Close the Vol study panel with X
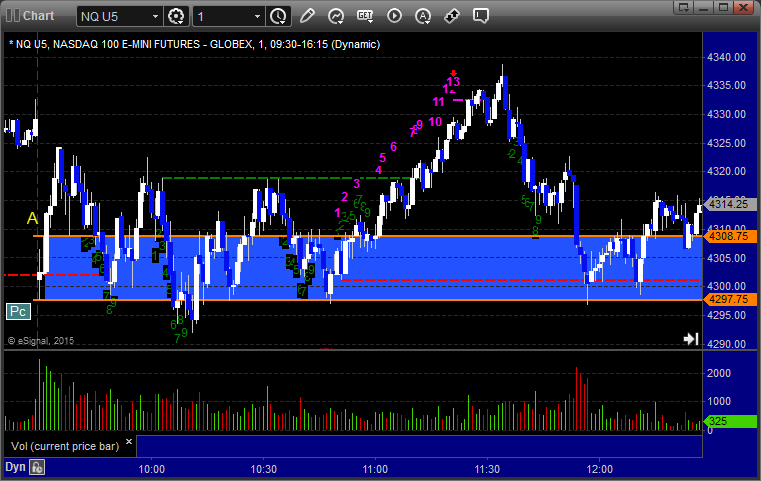 click(129, 442)
